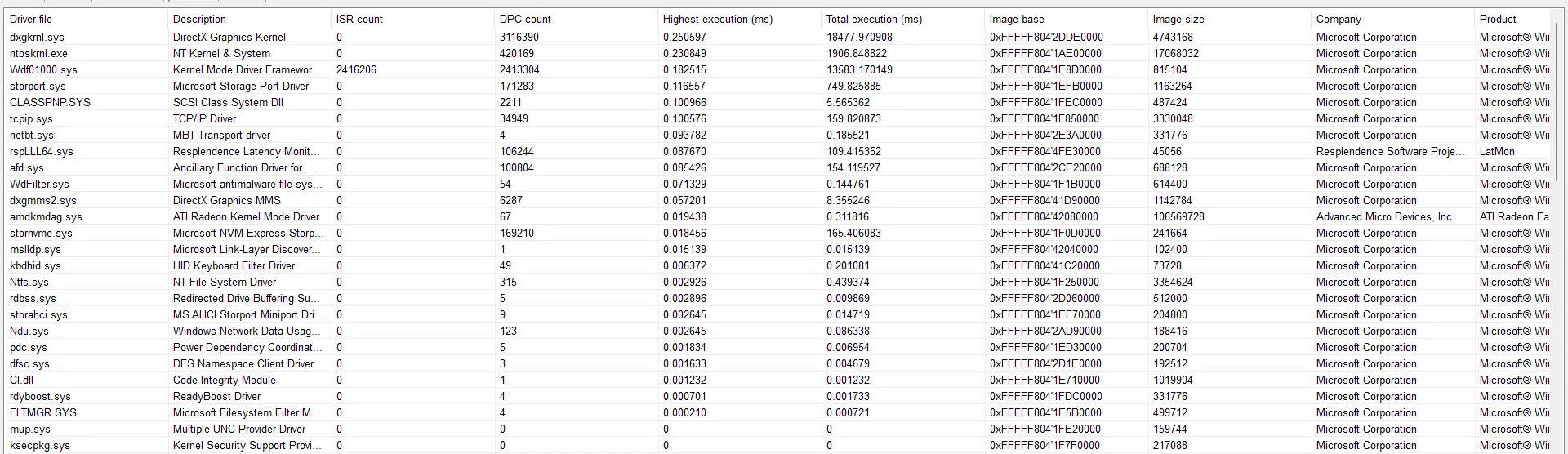Select the CI.dll driver row
This screenshot has width=1568, height=454.
coord(777,380)
